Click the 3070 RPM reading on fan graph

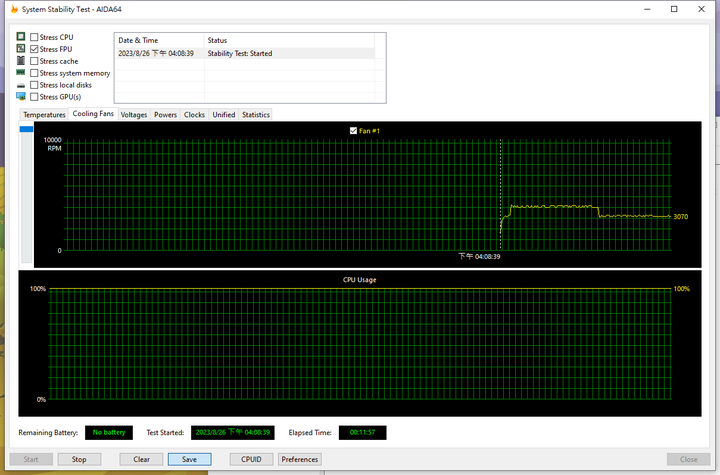pyautogui.click(x=681, y=217)
